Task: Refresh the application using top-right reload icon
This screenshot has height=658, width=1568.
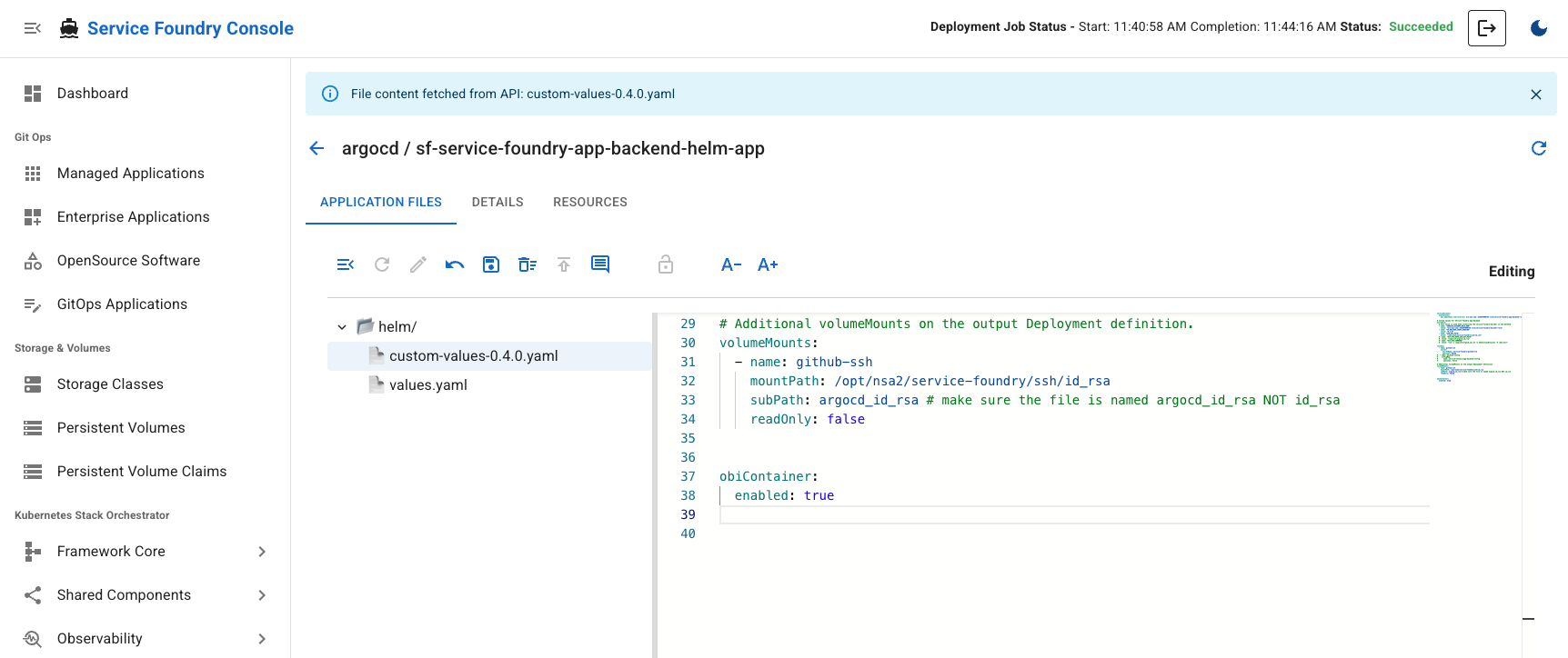Action: (1539, 148)
